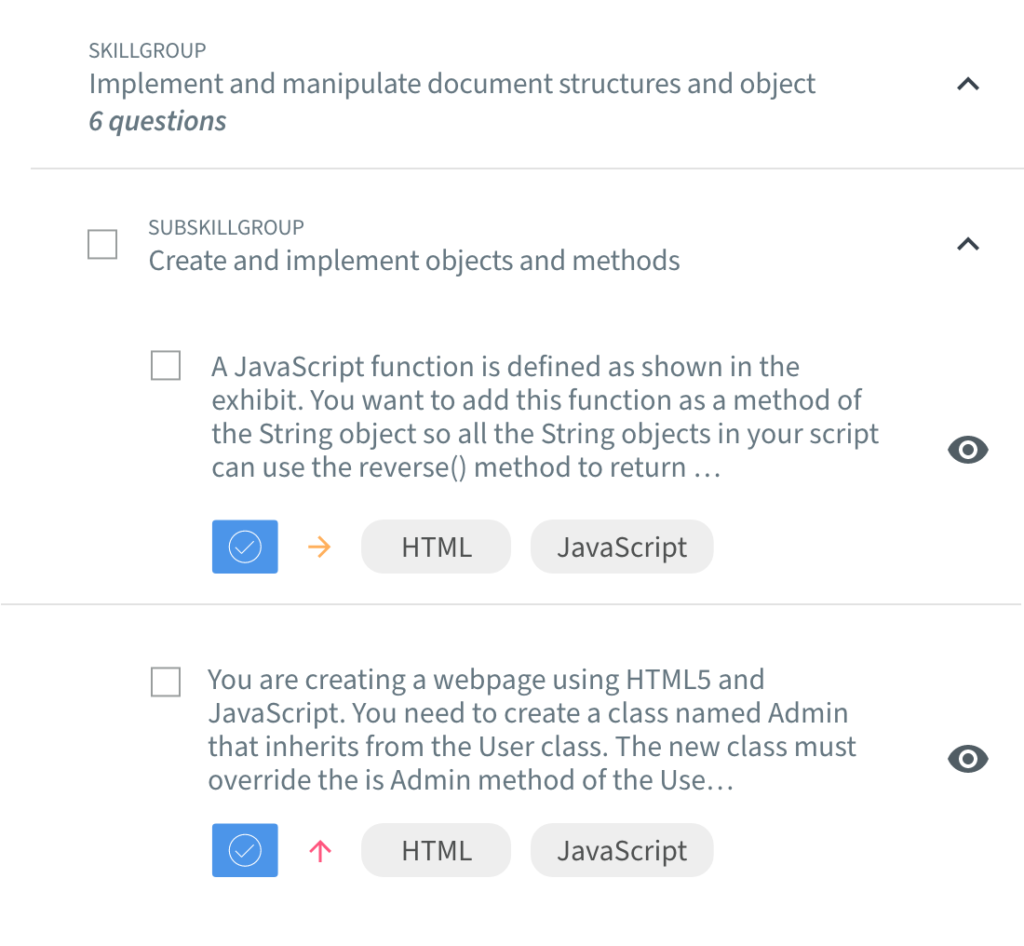Preview the Admin class question with eye icon
Screen dimensions: 1024x946
pos(967,760)
